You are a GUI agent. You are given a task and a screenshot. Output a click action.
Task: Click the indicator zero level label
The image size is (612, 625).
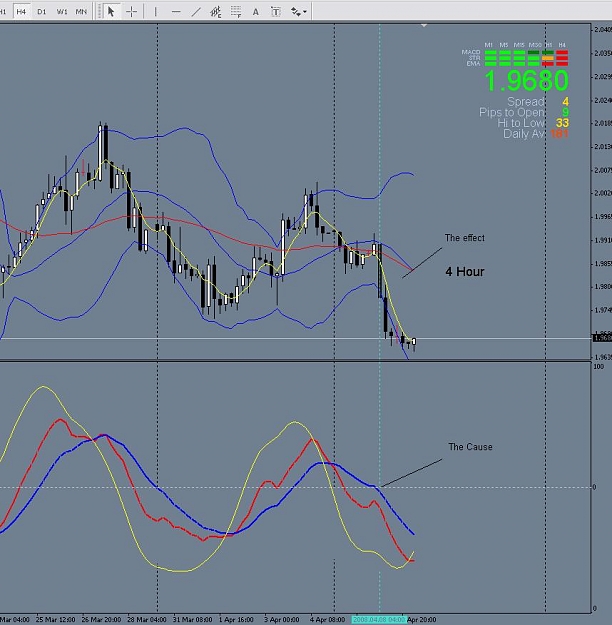[x=594, y=487]
